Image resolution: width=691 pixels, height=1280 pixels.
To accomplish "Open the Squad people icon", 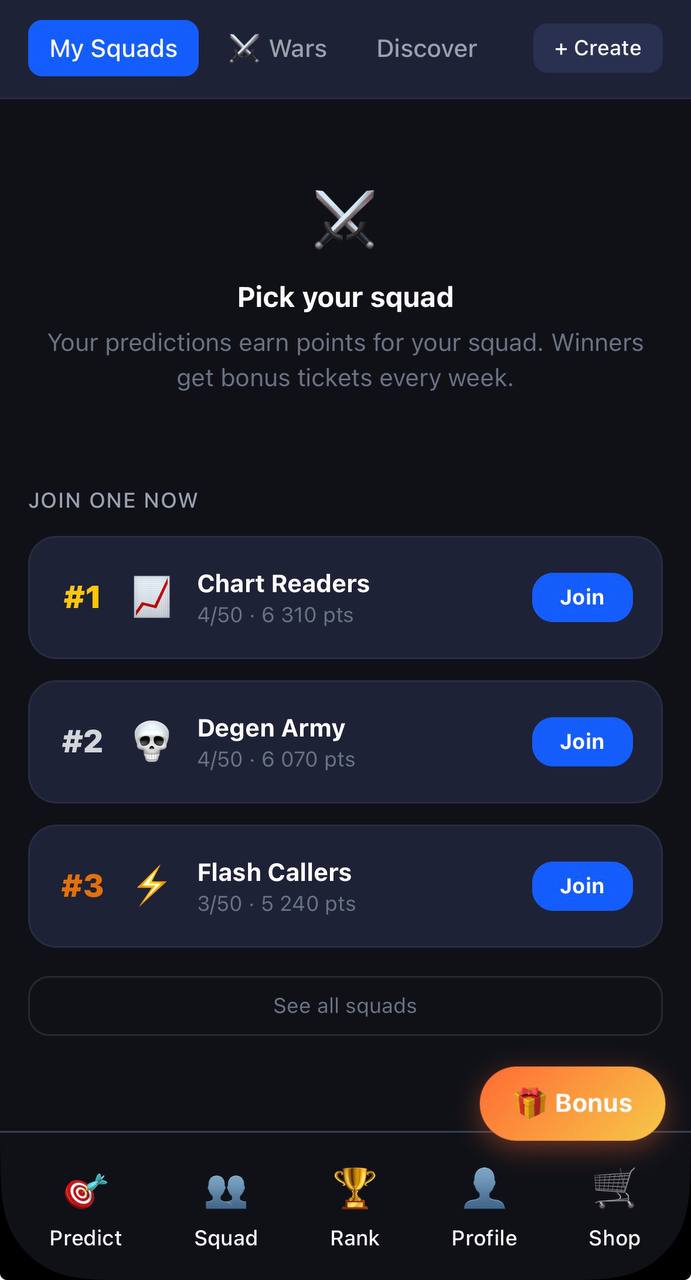I will [226, 1190].
